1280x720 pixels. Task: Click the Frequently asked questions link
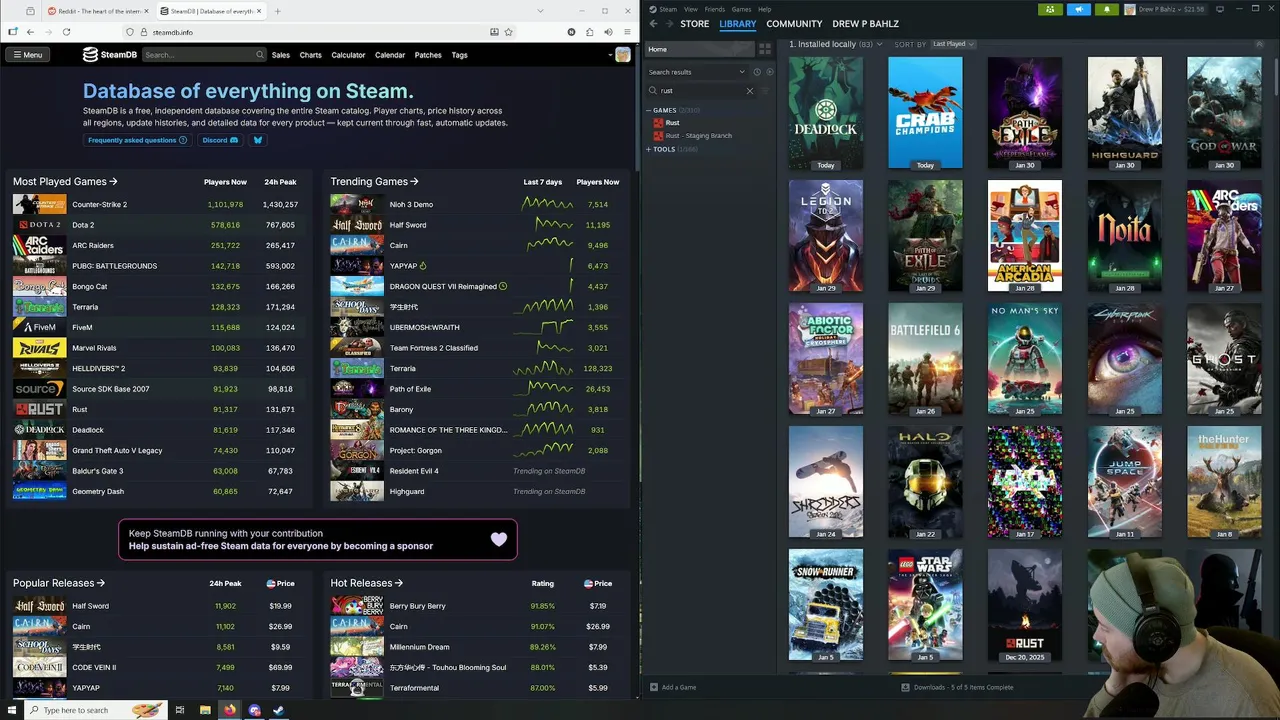click(137, 140)
